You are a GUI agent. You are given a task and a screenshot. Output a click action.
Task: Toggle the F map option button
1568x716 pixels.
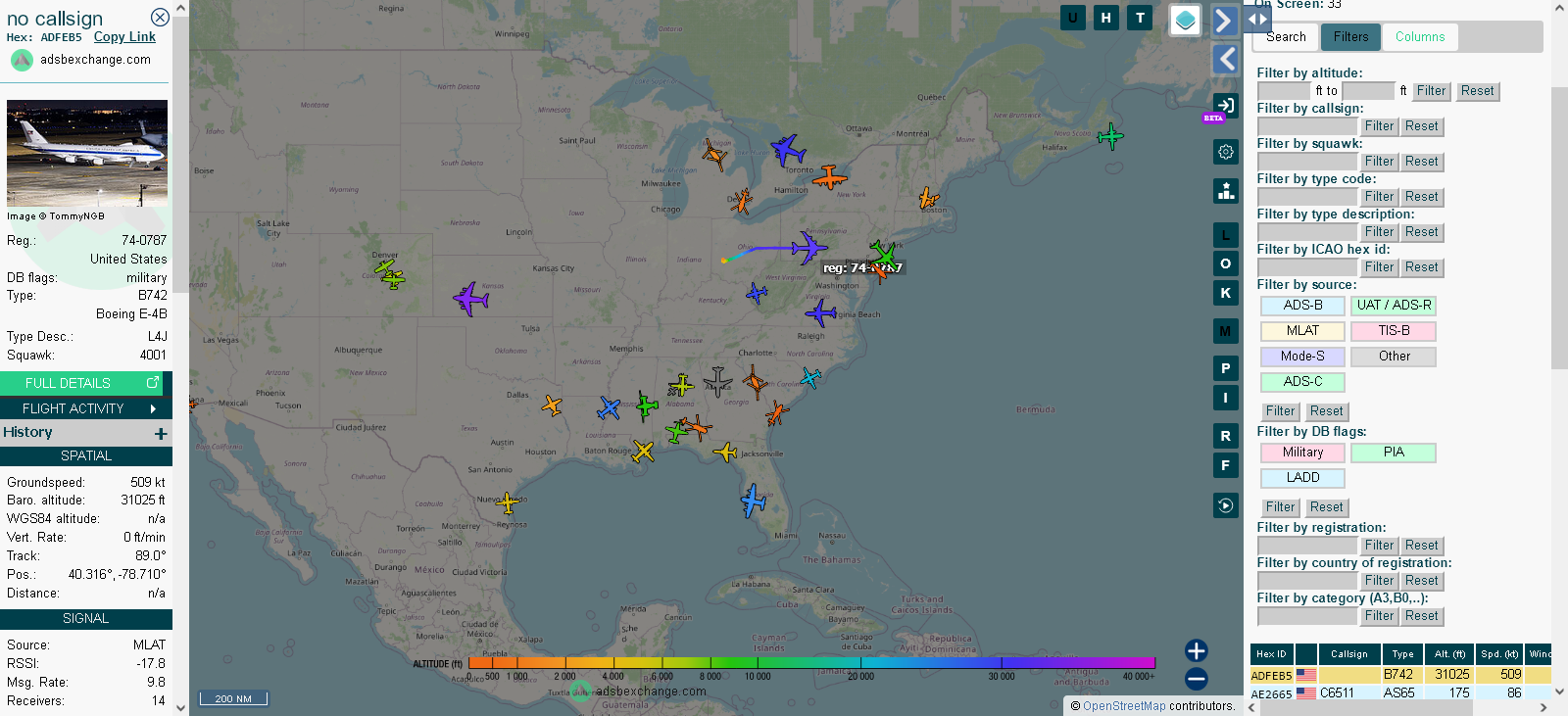1226,465
